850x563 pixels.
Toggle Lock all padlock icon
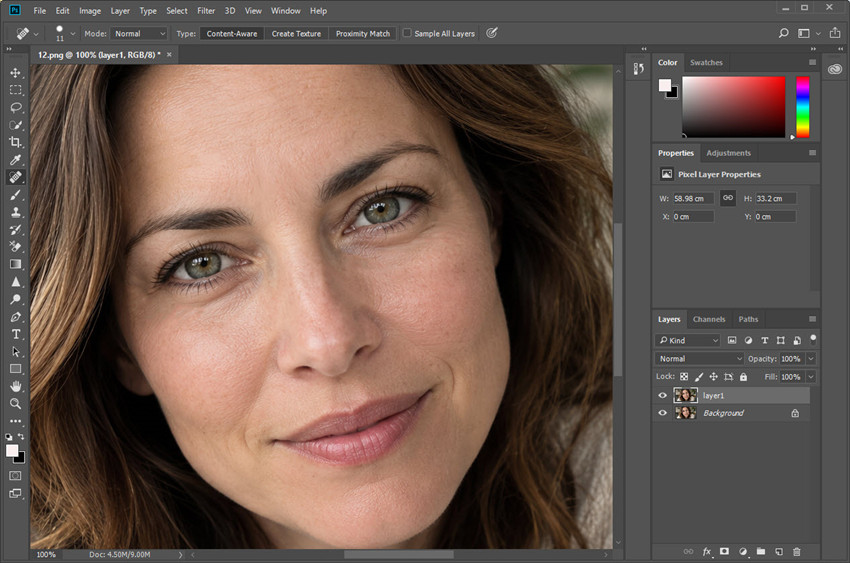(743, 377)
